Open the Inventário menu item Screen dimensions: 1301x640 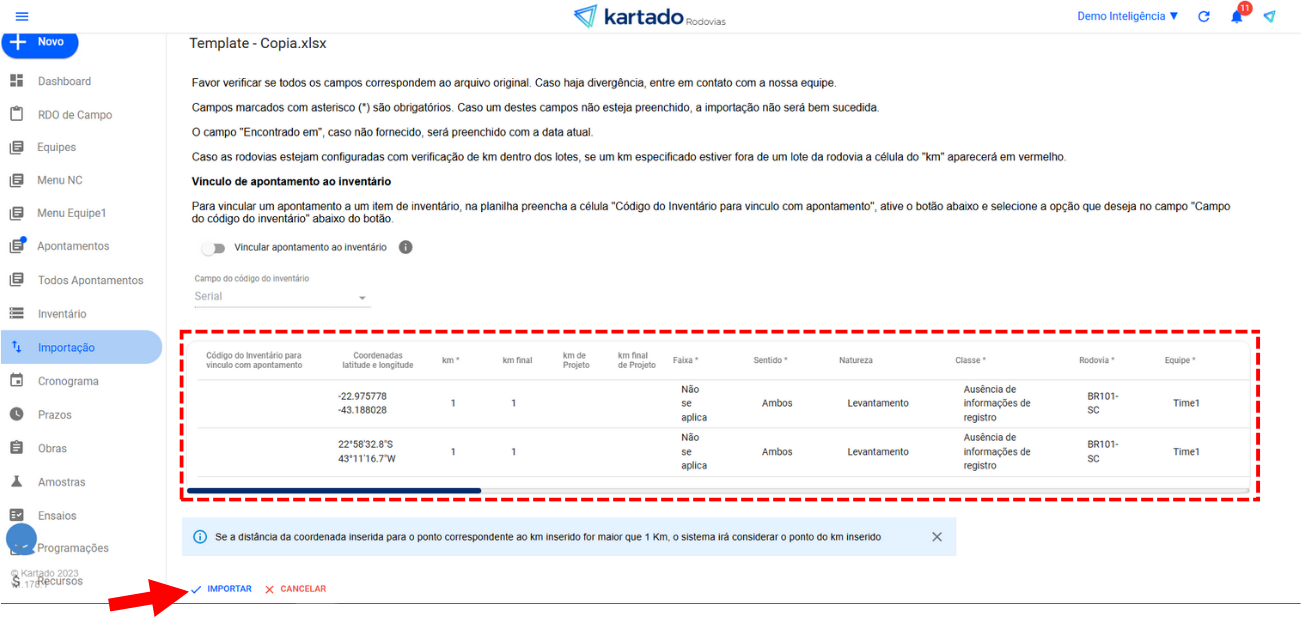tap(62, 314)
